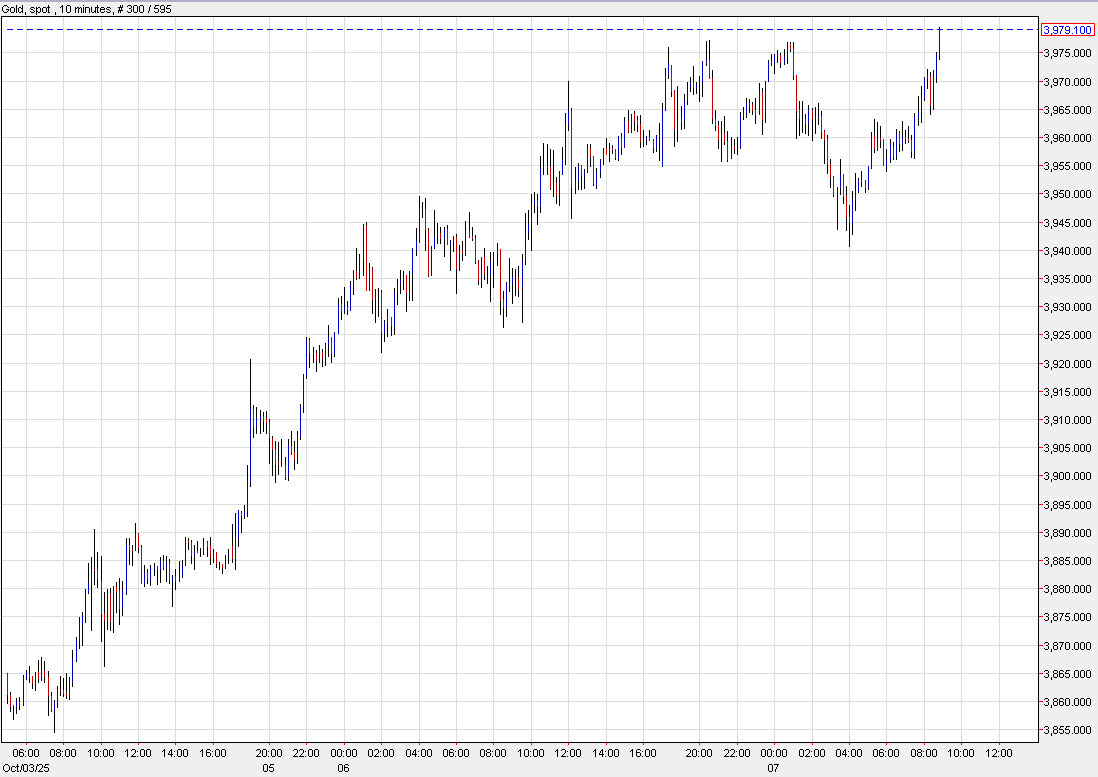Select the Oct/03/25 date label
The image size is (1098, 777).
[25, 769]
